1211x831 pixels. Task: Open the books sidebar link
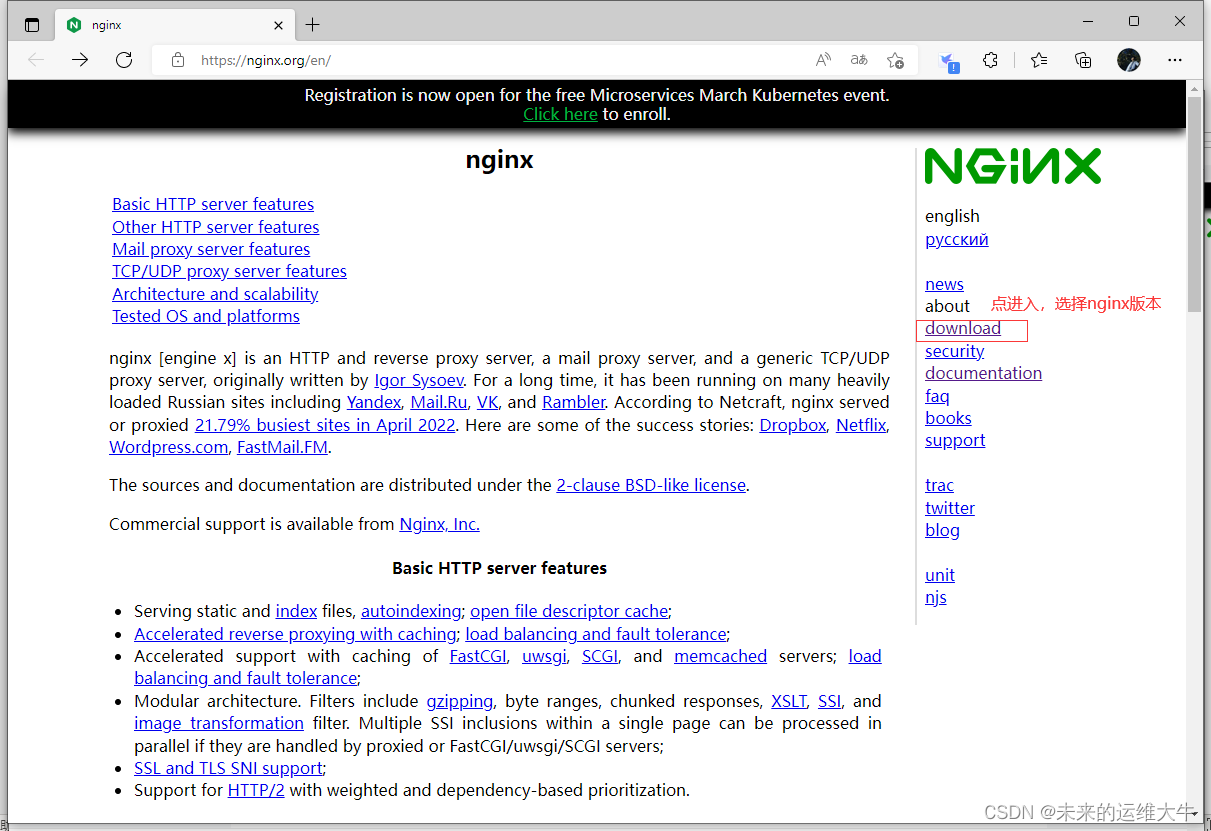(948, 418)
